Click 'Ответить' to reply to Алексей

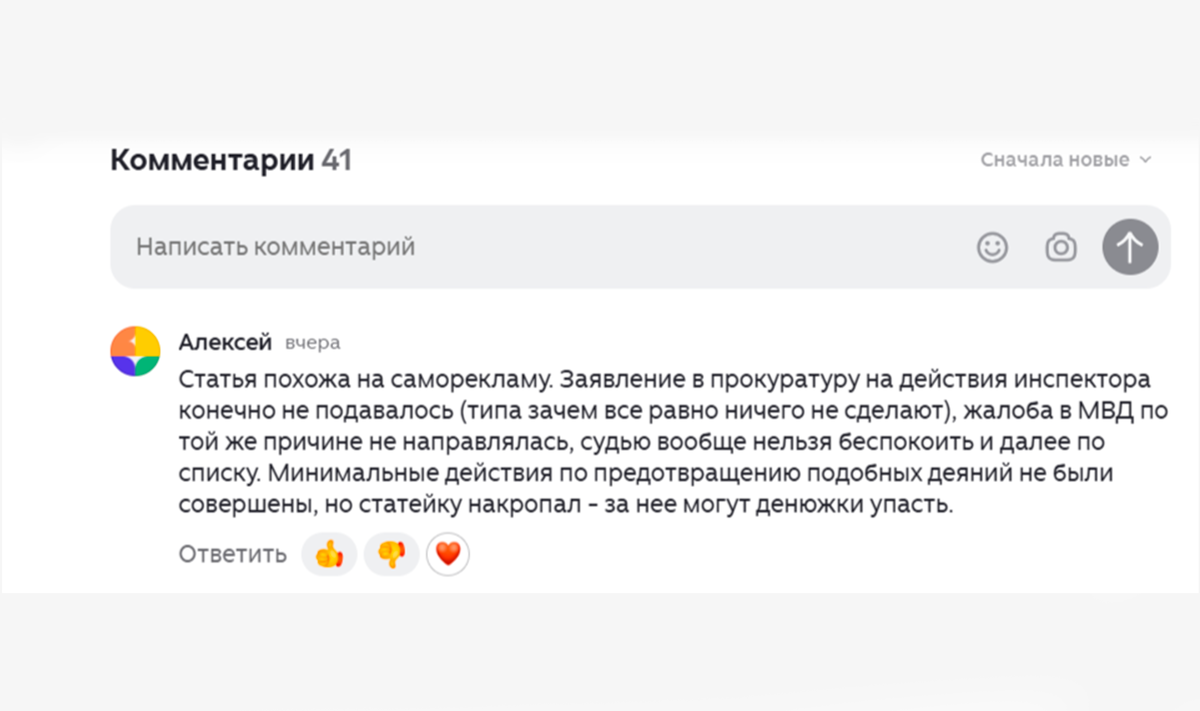point(231,553)
